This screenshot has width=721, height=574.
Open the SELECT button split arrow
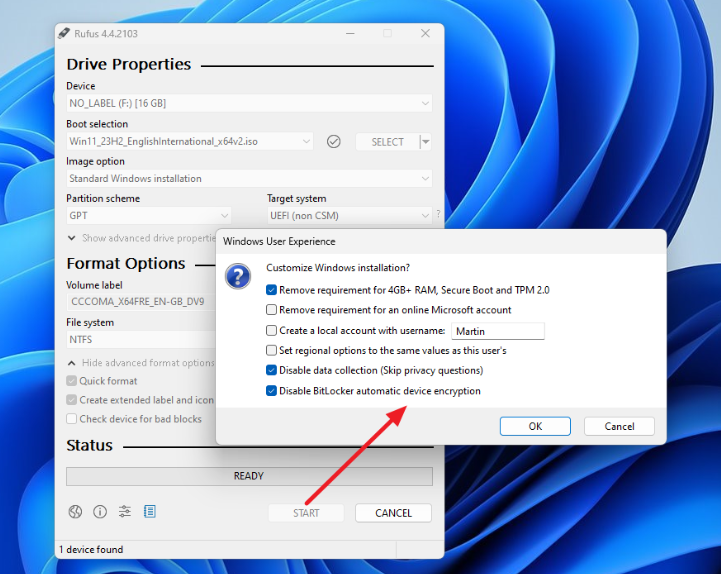426,142
